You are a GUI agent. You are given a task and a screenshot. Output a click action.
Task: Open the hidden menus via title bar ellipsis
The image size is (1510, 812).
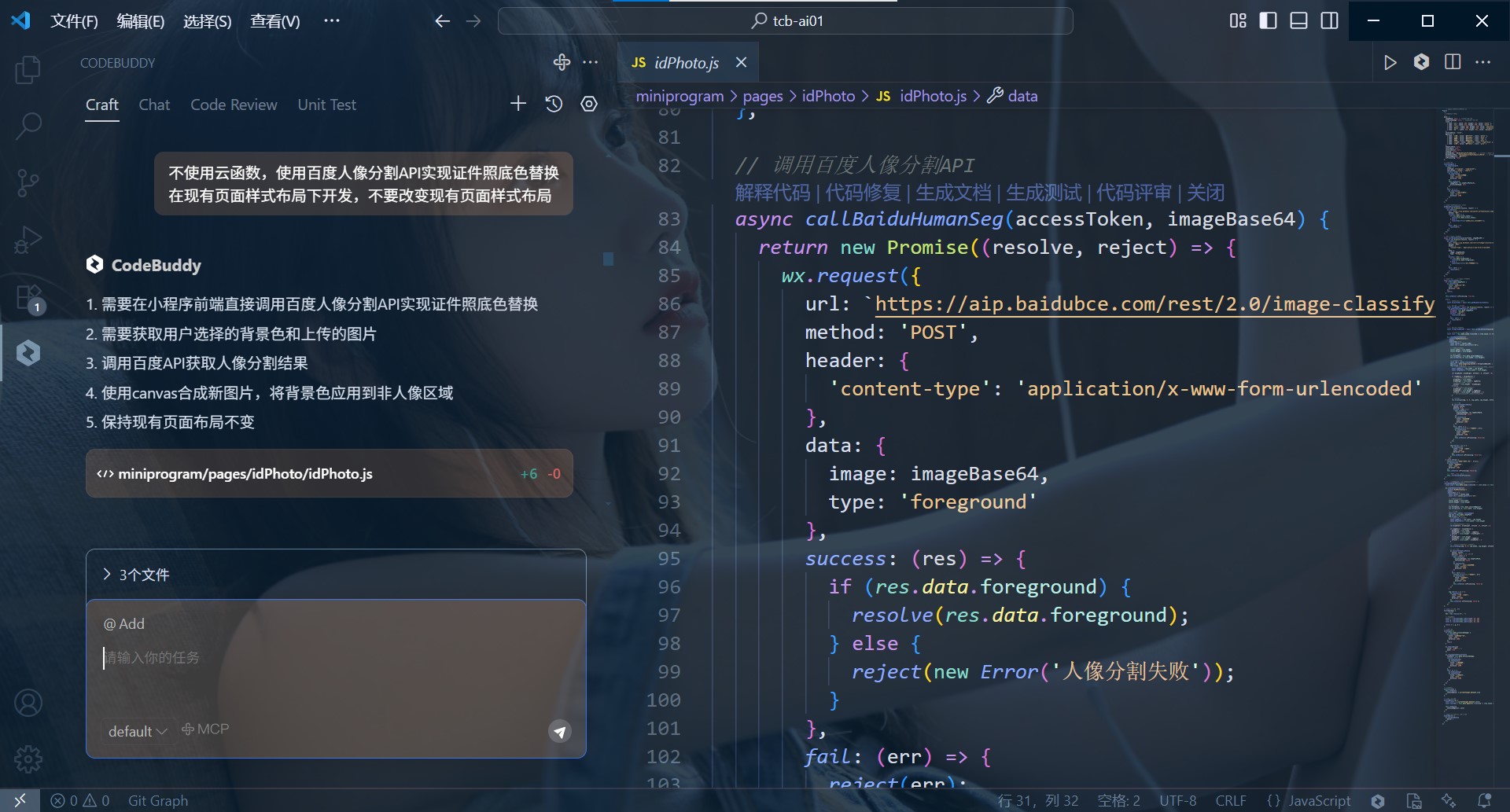(332, 21)
